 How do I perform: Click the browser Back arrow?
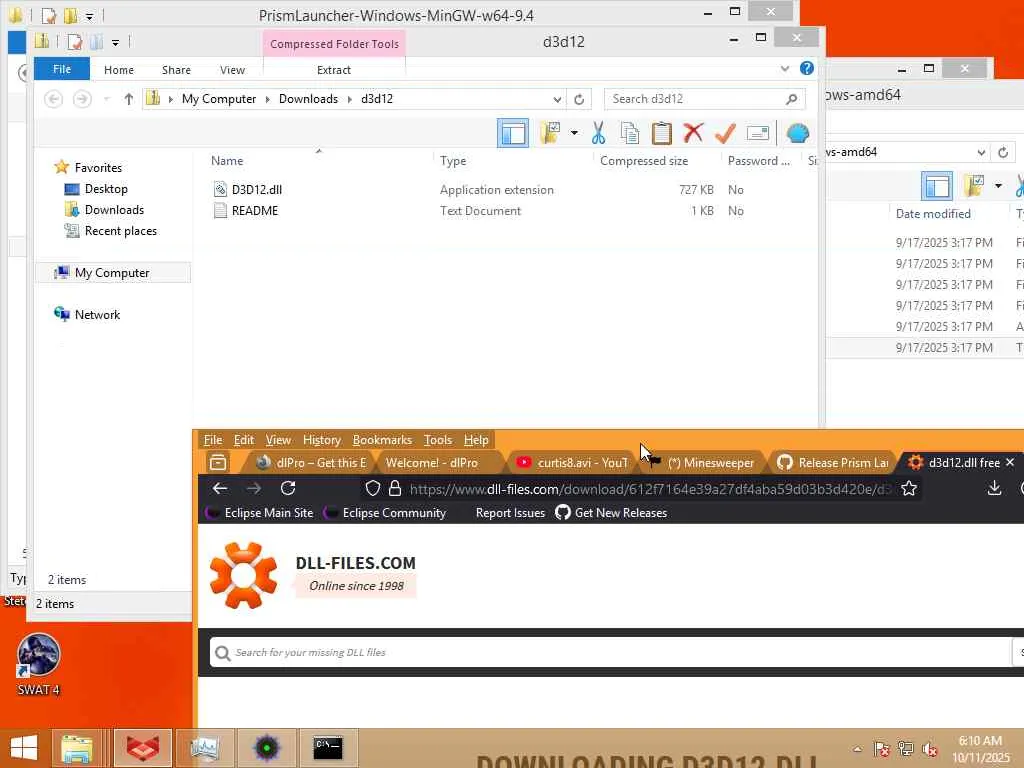pos(220,488)
